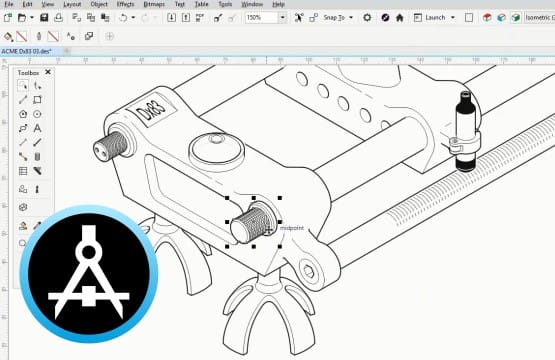Screen dimensions: 555x360
Task: Choose the Polygon tool in Toolbox
Action: pyautogui.click(x=23, y=114)
